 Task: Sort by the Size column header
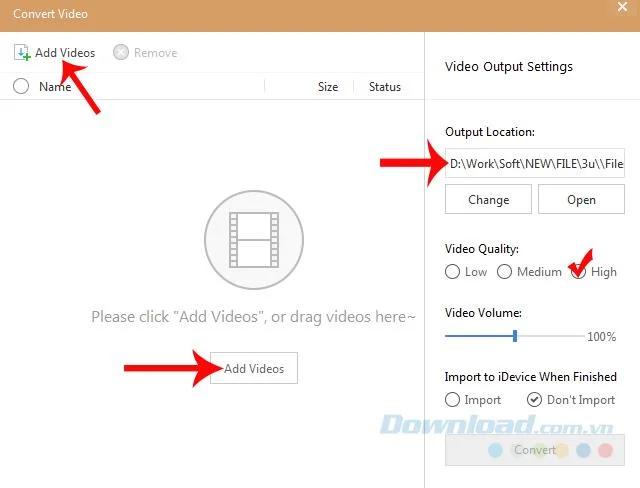click(x=328, y=87)
